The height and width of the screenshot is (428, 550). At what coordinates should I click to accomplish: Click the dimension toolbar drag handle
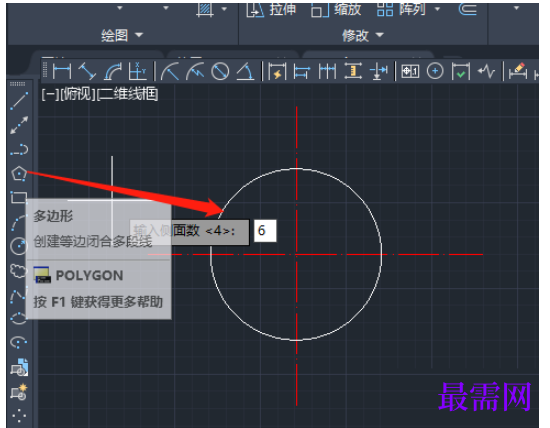tap(45, 70)
